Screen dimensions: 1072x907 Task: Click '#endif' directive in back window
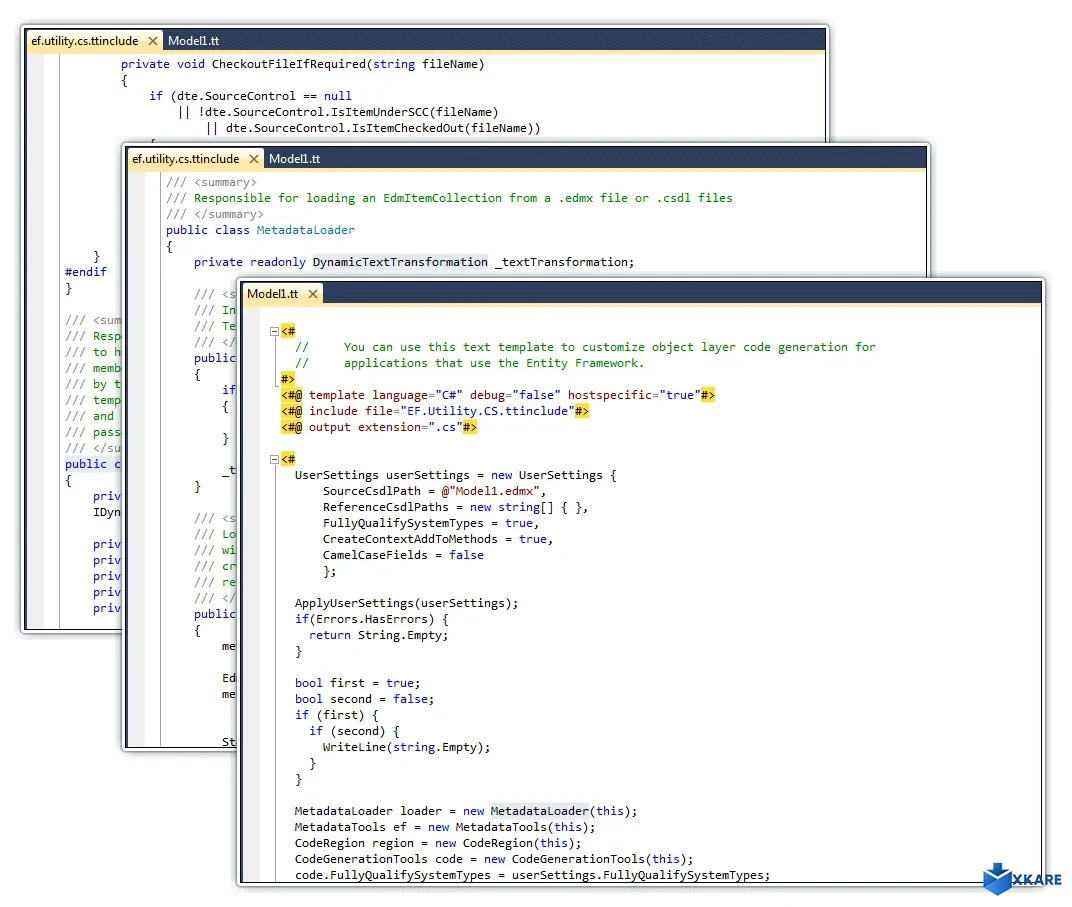85,272
